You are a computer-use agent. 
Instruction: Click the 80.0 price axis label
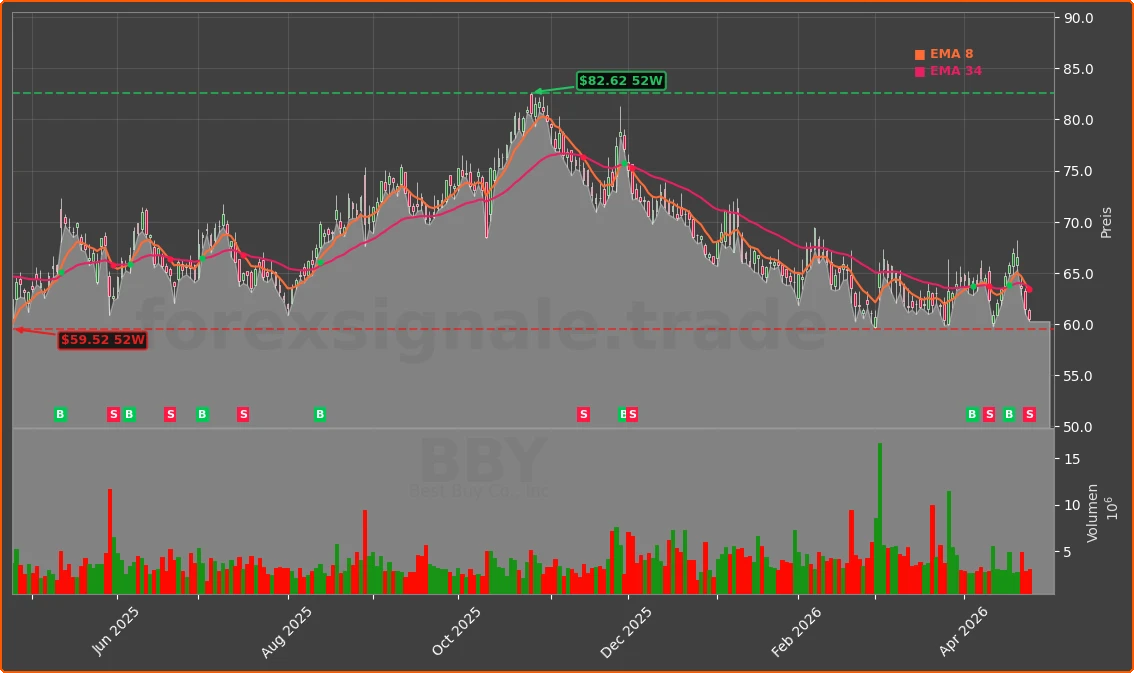click(1078, 120)
